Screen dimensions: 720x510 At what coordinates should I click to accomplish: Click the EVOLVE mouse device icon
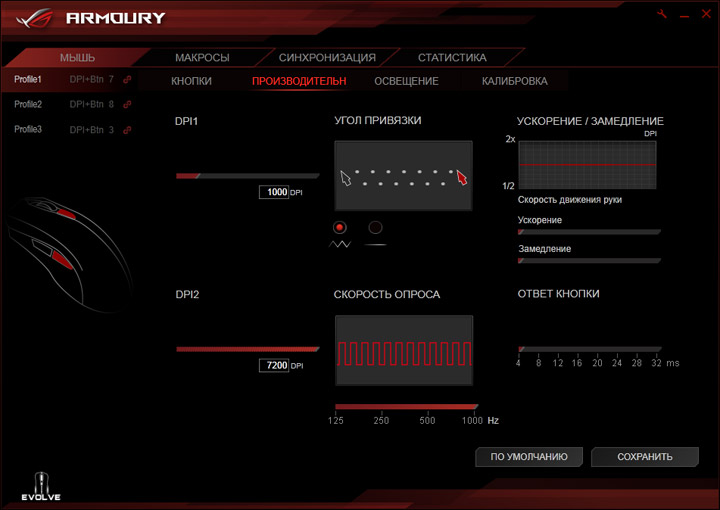41,487
